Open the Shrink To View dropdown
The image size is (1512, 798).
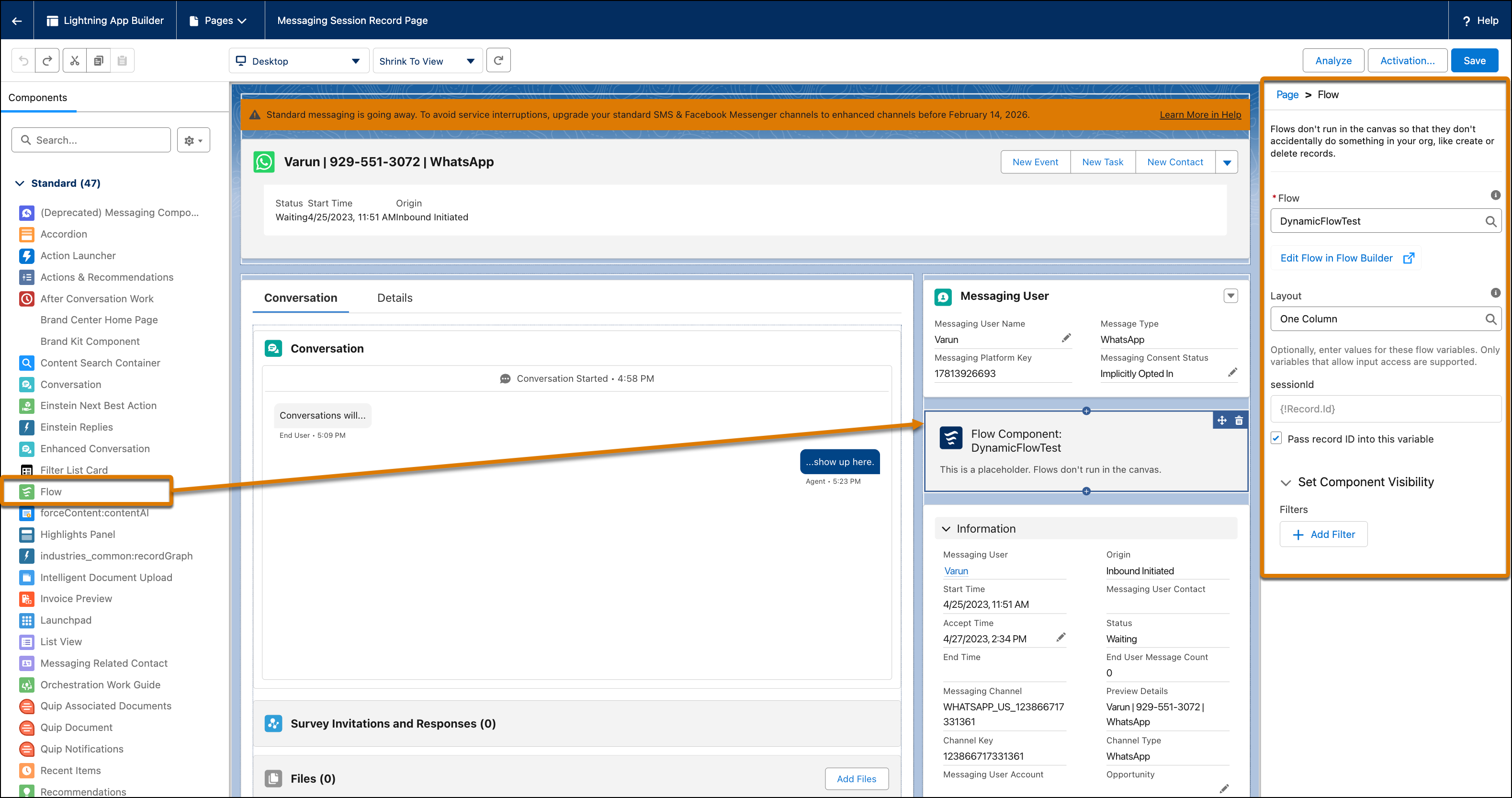[427, 61]
